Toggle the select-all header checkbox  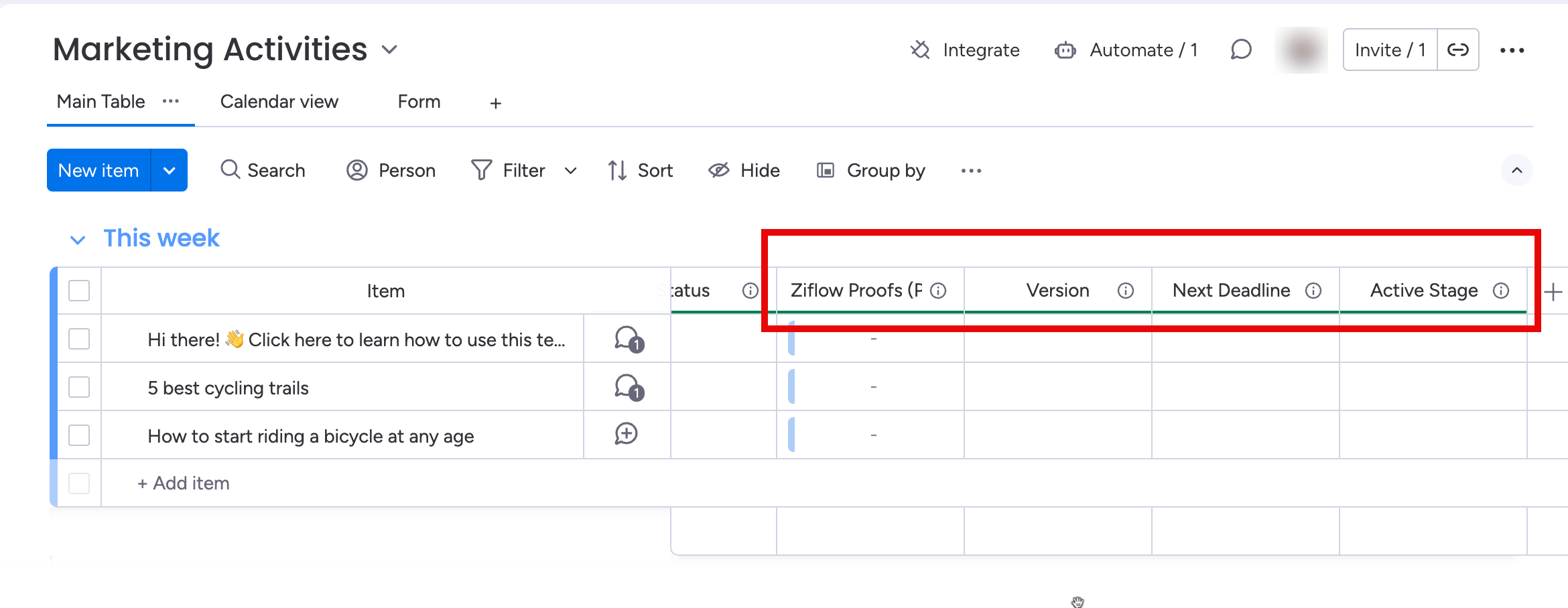[x=79, y=291]
